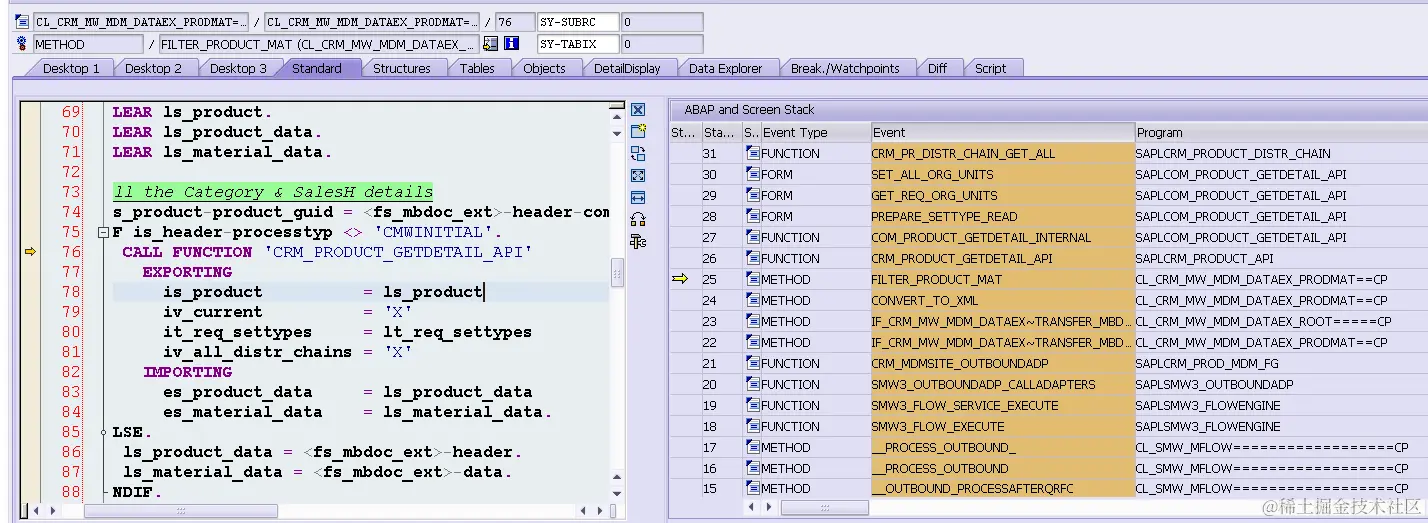Switch to the Desktop 1 tab
This screenshot has height=523, width=1428.
click(x=71, y=68)
